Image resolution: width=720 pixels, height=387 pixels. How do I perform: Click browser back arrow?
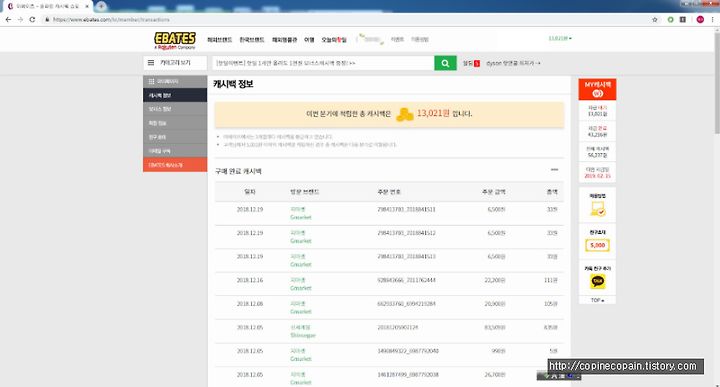(x=8, y=19)
